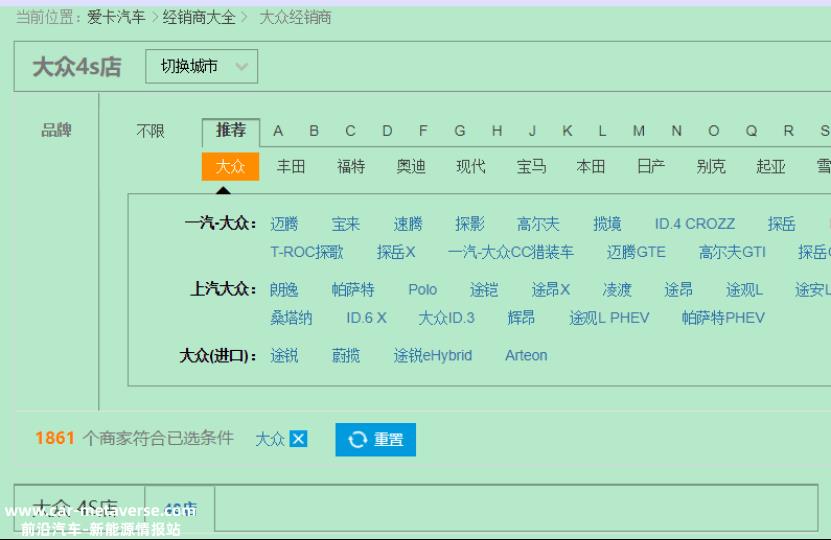Select the 途观L model

tap(744, 289)
